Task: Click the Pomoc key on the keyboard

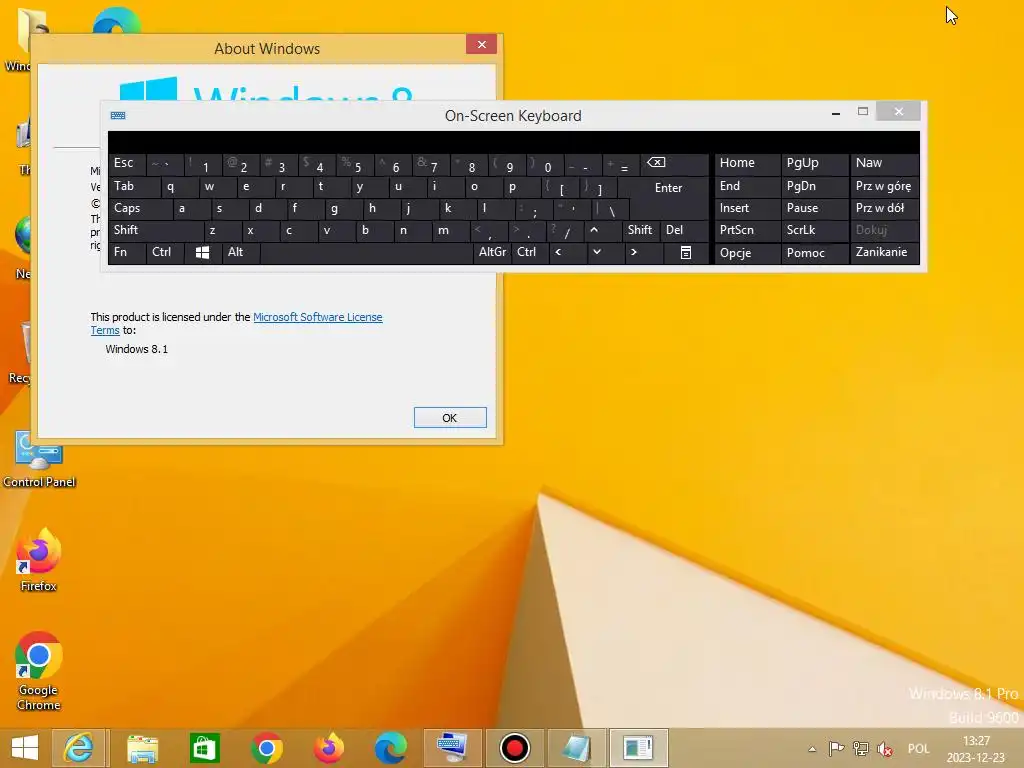Action: tap(814, 253)
